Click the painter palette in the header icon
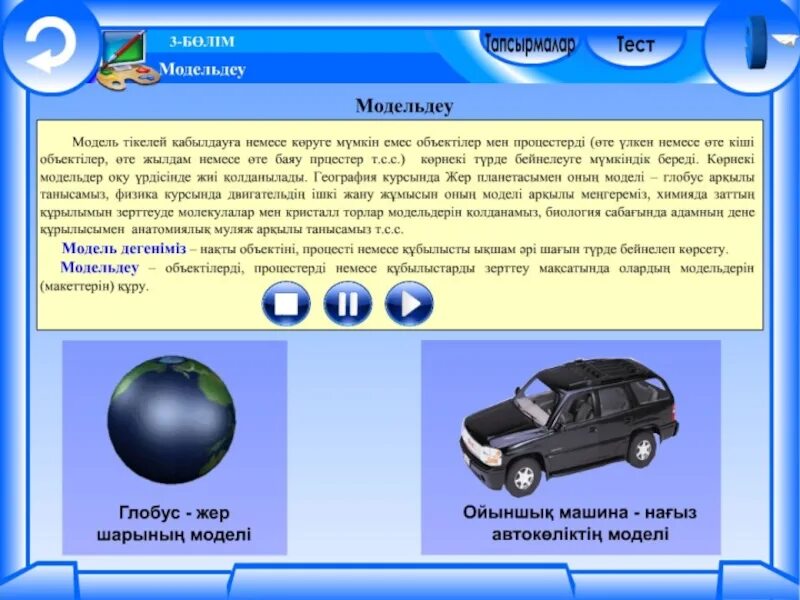This screenshot has height=600, width=800. click(123, 74)
